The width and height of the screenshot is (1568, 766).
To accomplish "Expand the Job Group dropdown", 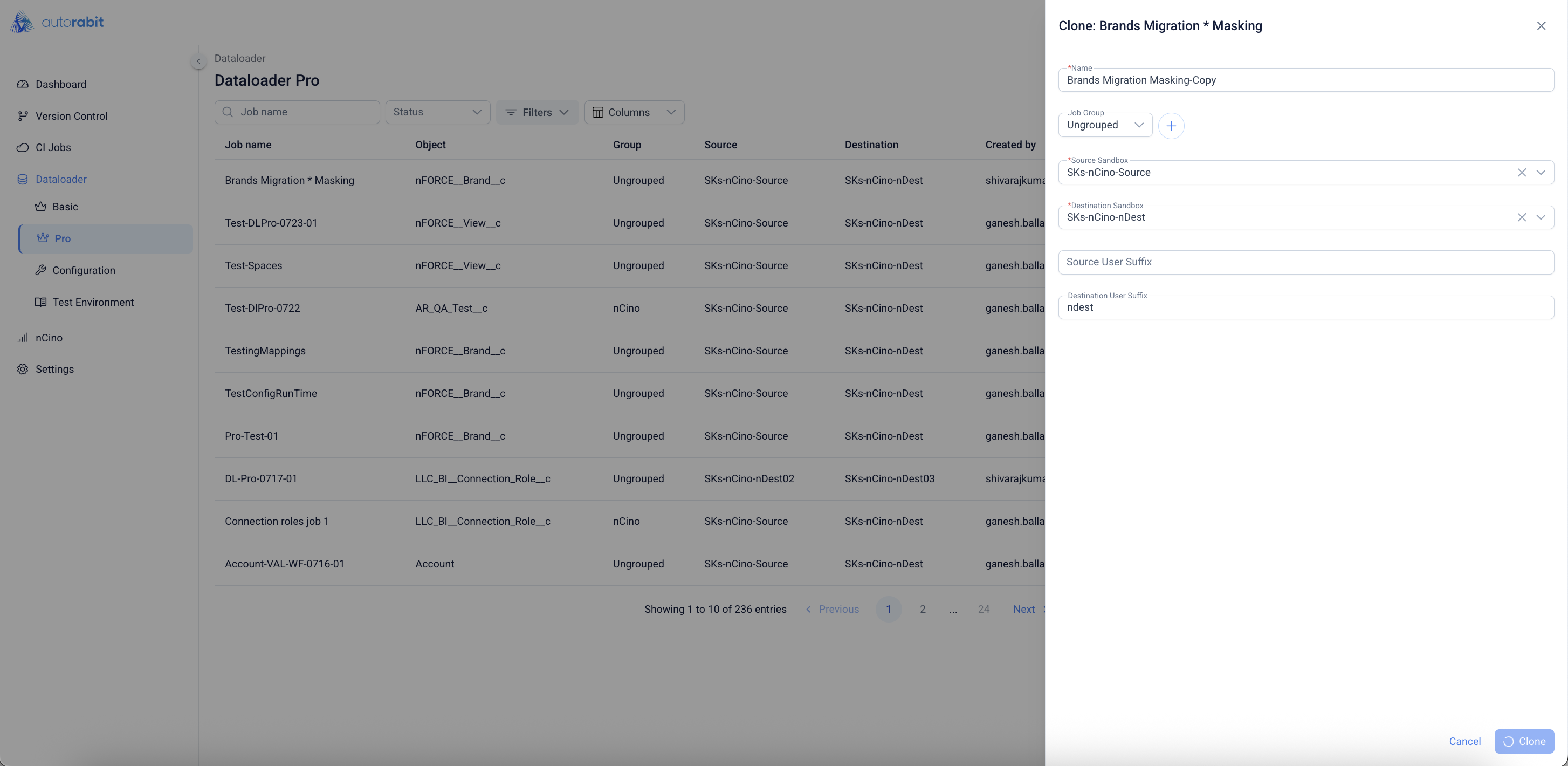I will (x=1104, y=125).
